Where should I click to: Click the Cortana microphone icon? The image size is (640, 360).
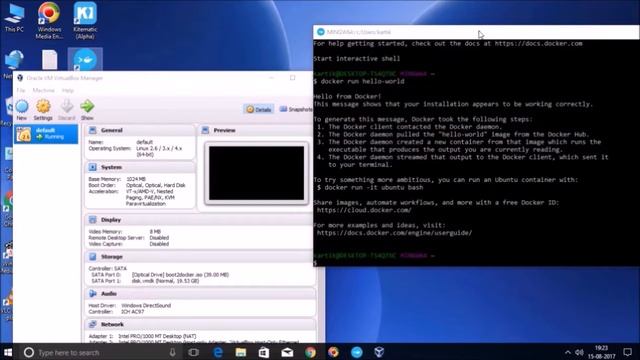pyautogui.click(x=172, y=352)
